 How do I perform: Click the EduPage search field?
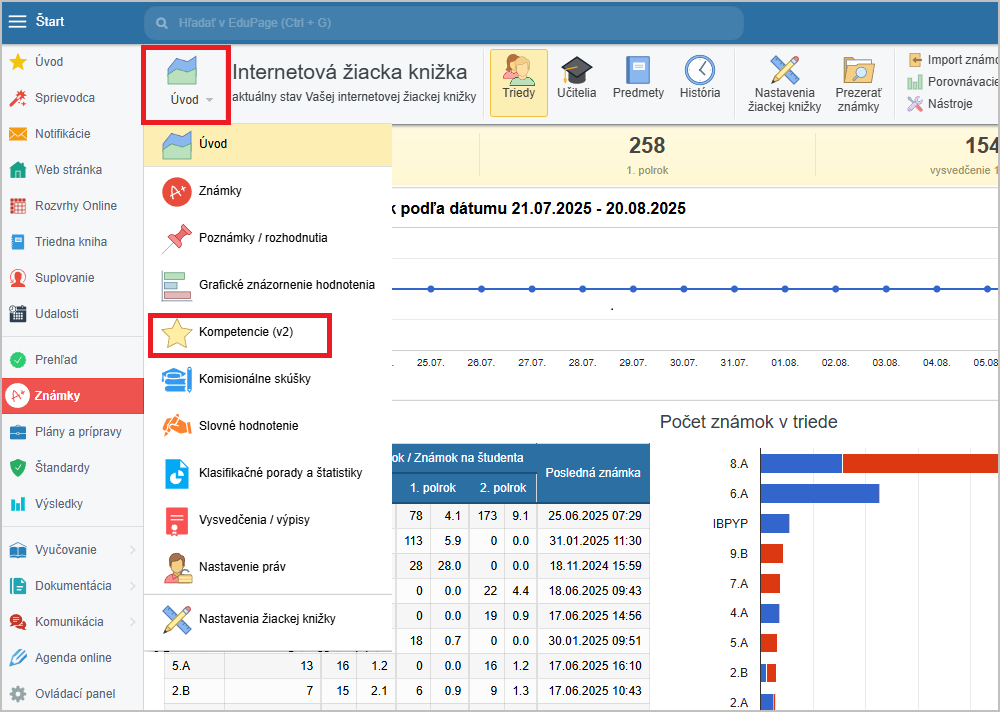pyautogui.click(x=445, y=21)
